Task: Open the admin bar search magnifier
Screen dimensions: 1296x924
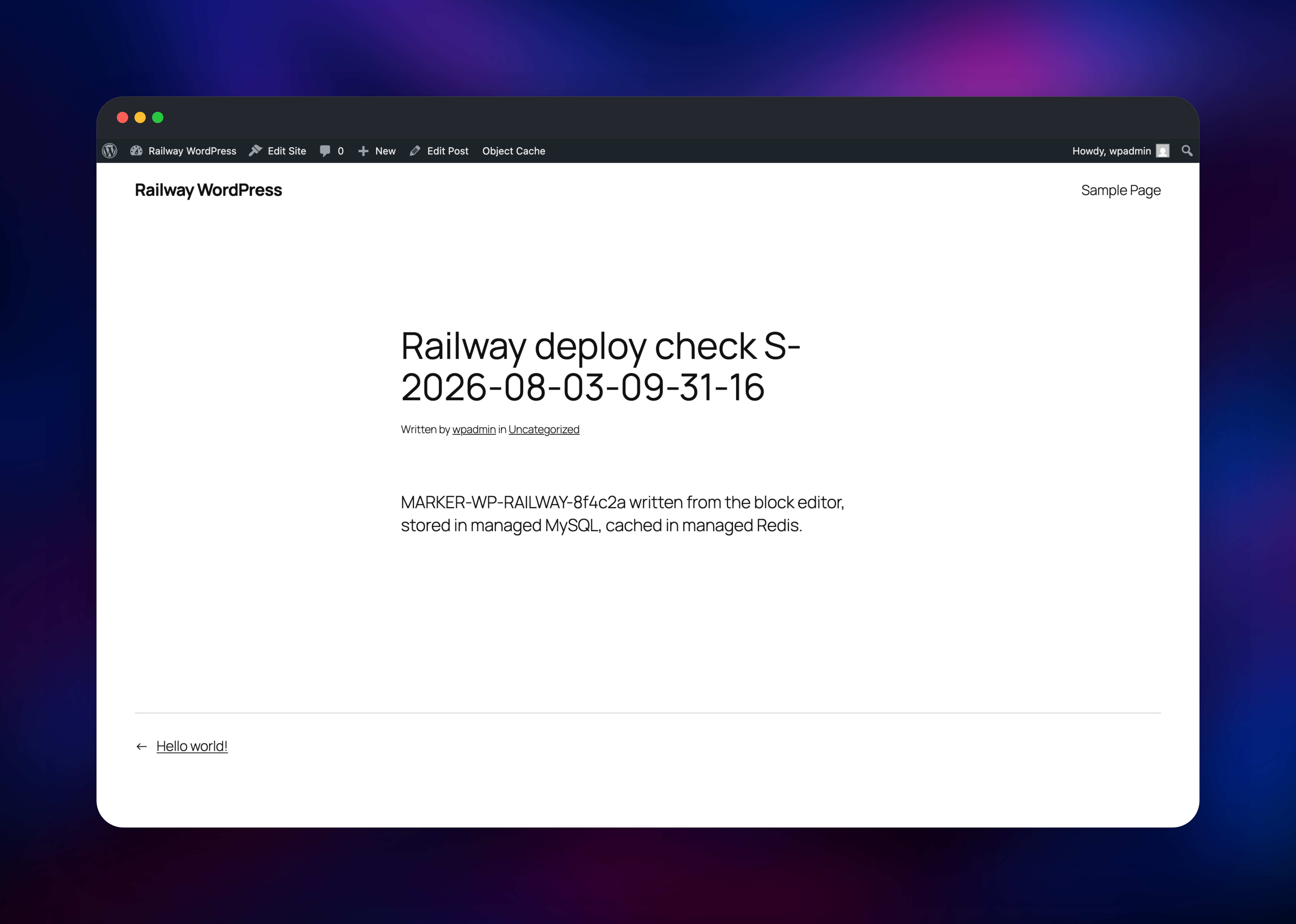Action: [1187, 151]
